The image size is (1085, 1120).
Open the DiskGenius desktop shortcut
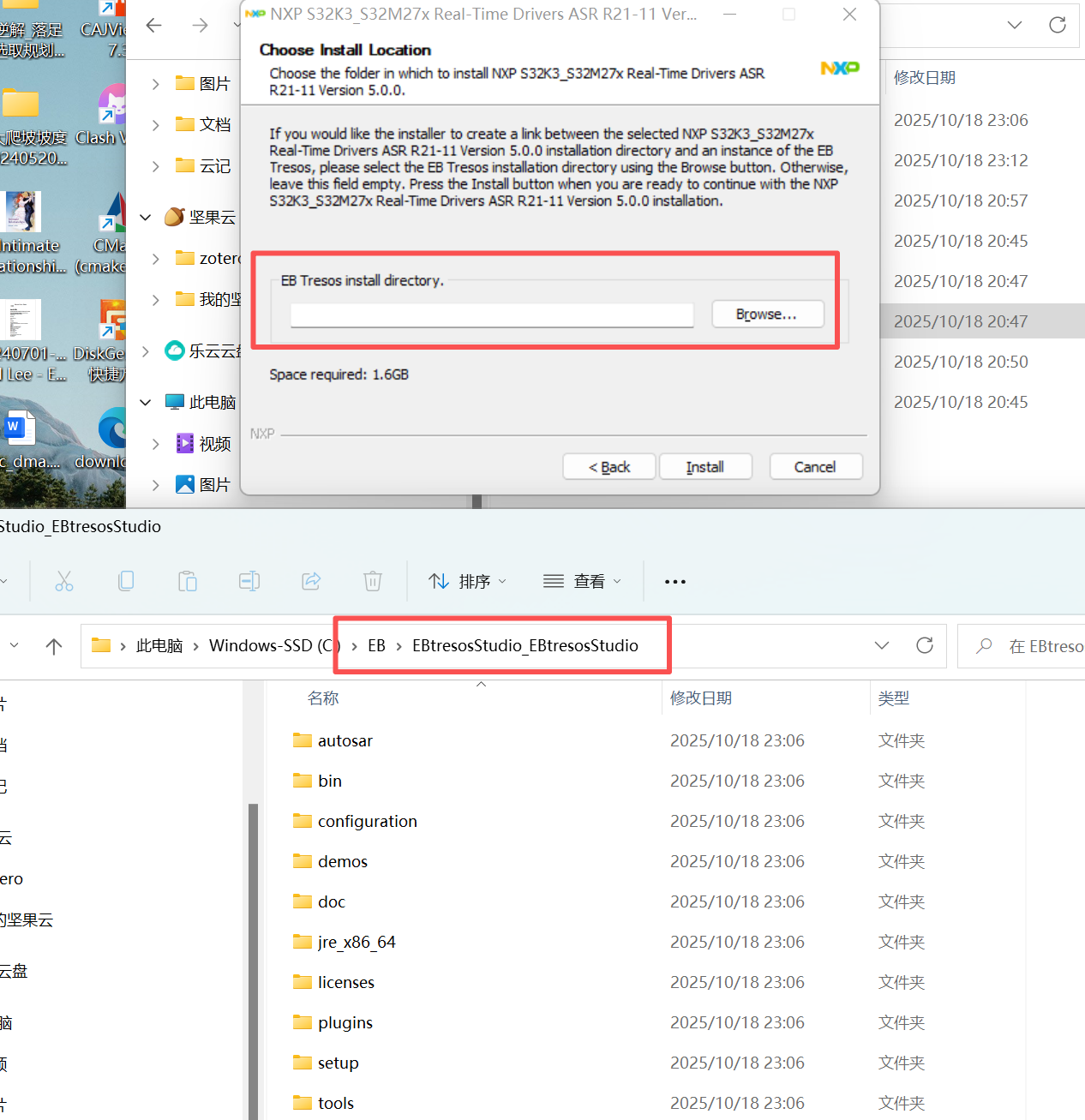coord(101,341)
